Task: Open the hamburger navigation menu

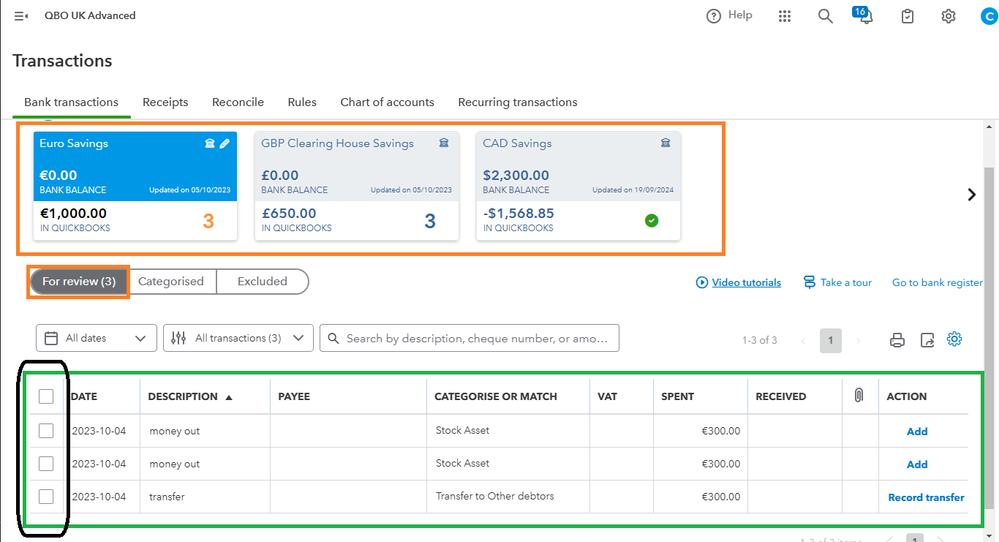Action: click(x=21, y=16)
